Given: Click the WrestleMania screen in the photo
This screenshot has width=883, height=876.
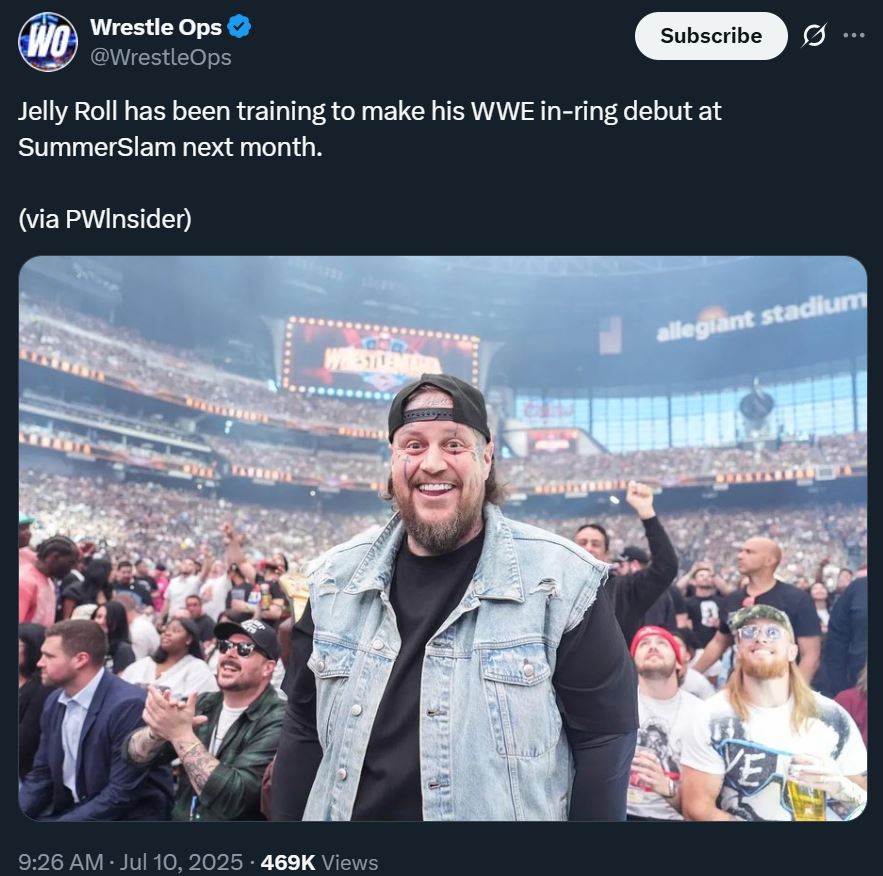Looking at the screenshot, I should [381, 356].
